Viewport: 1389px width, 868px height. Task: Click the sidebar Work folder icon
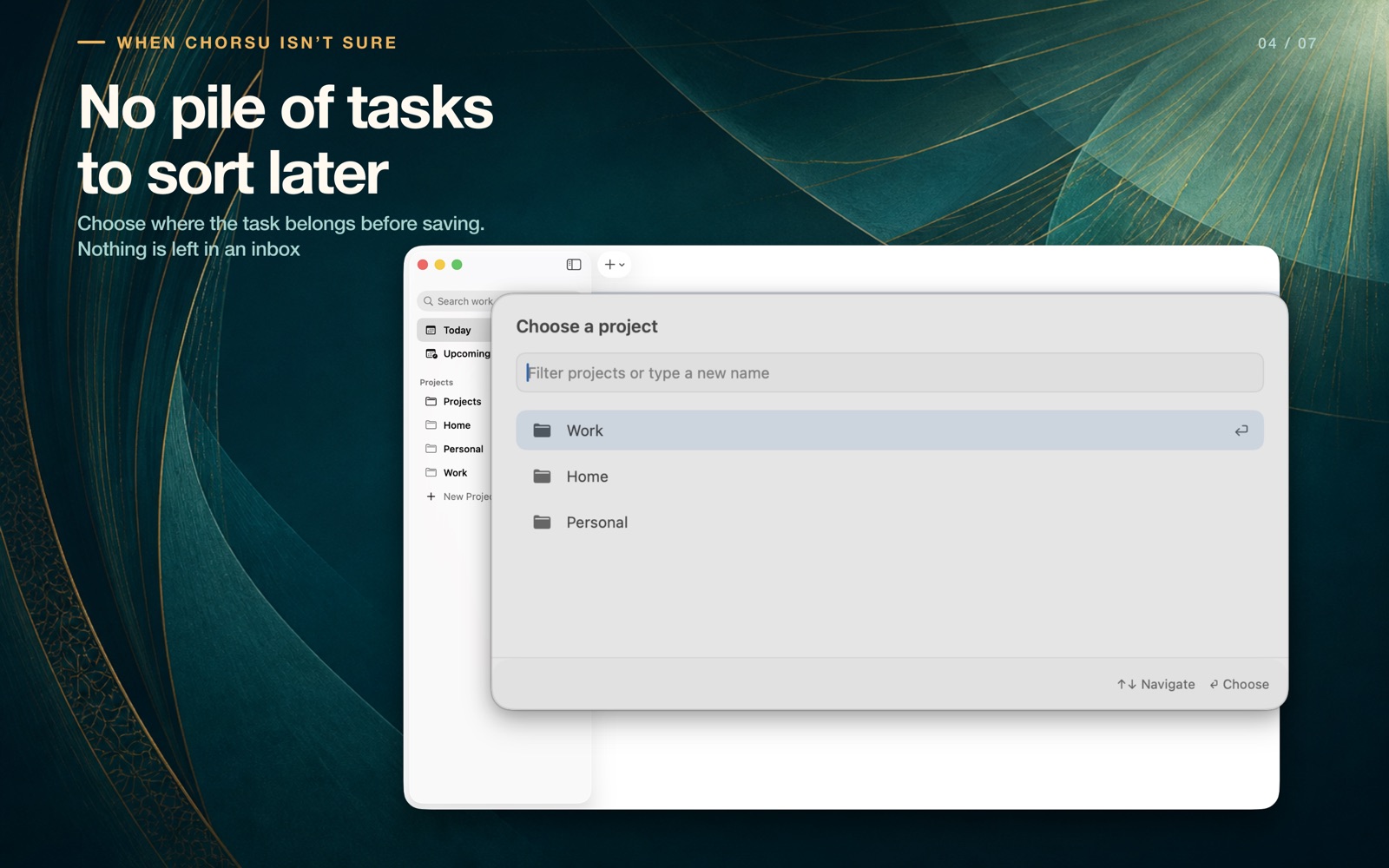tap(431, 473)
